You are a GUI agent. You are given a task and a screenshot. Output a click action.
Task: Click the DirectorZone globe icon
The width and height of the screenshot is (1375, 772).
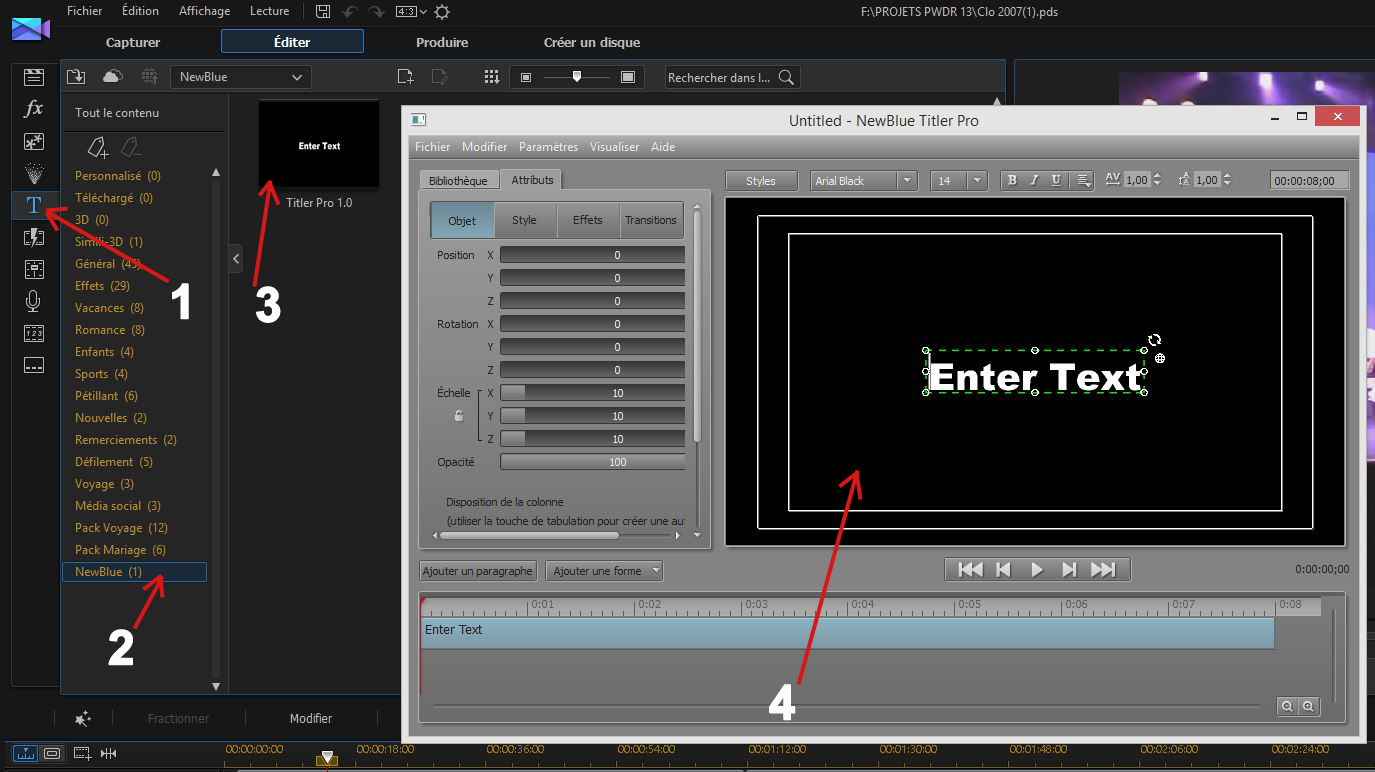tap(149, 77)
